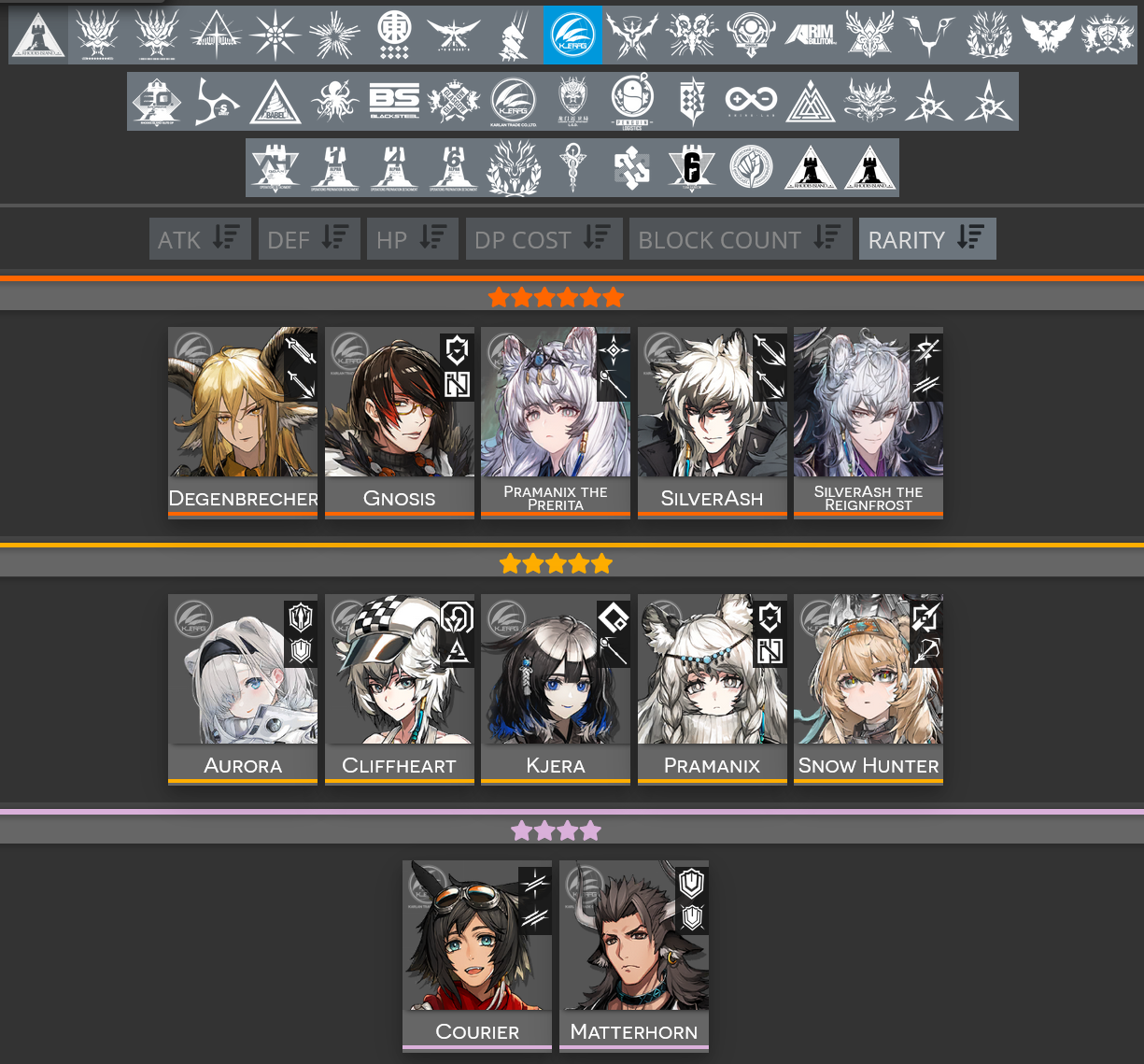Pick the crossed-swords crest in second icon row
The image size is (1144, 1064).
pyautogui.click(x=454, y=101)
